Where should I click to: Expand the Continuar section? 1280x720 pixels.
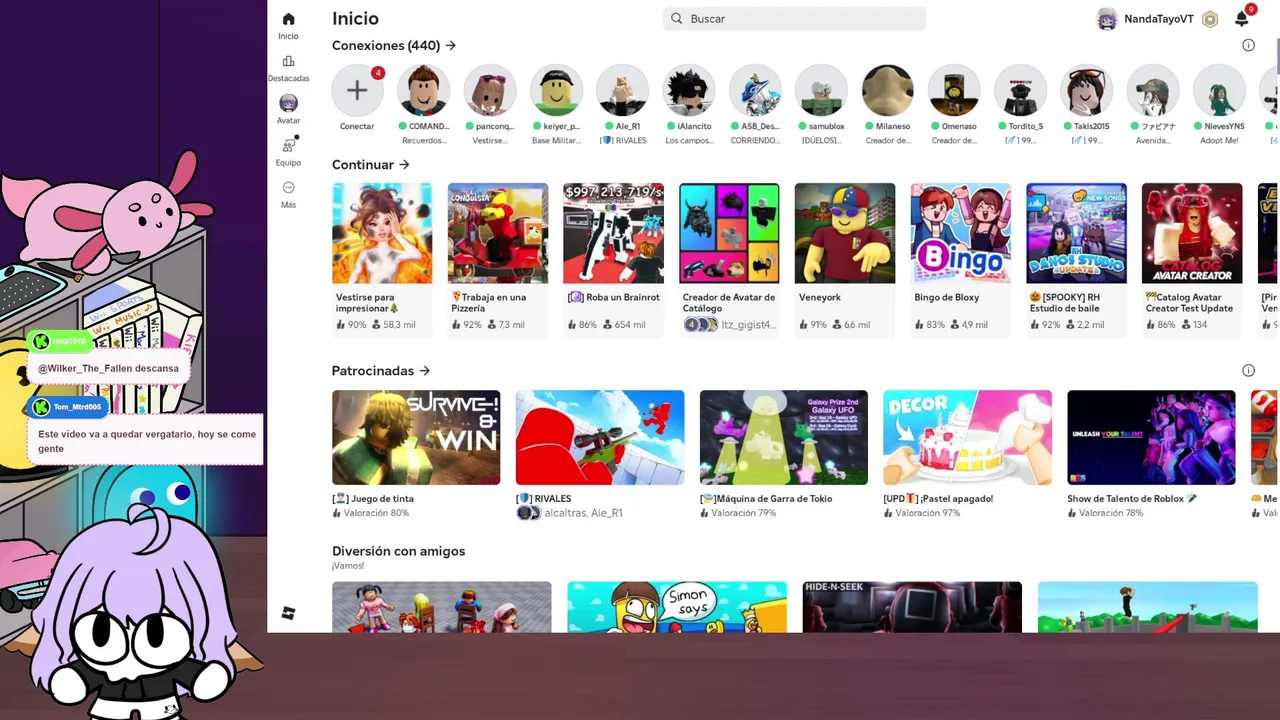tap(371, 164)
